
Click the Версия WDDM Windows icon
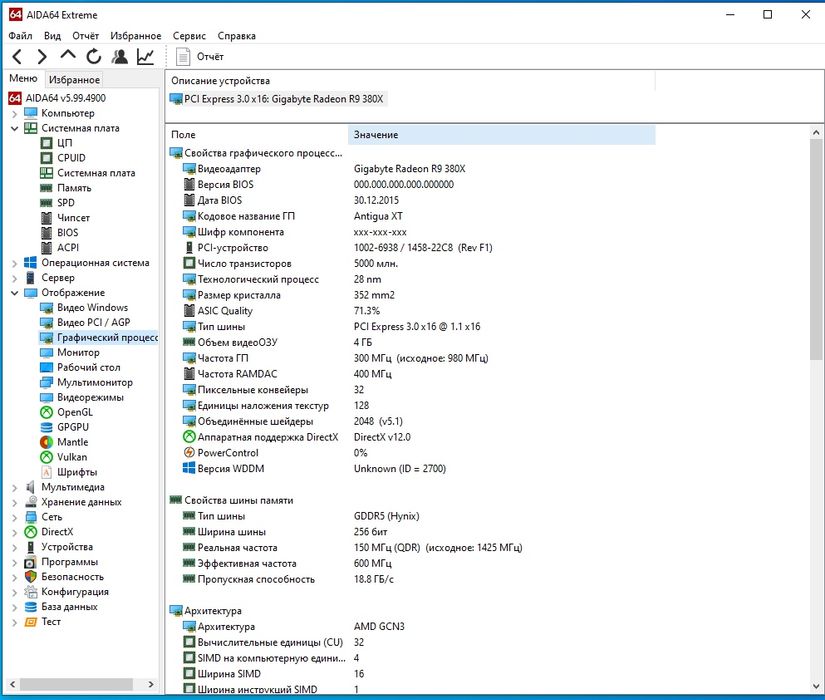(x=189, y=468)
